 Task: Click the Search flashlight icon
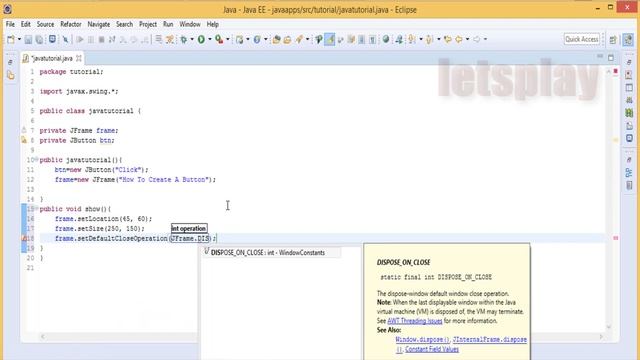(299, 40)
